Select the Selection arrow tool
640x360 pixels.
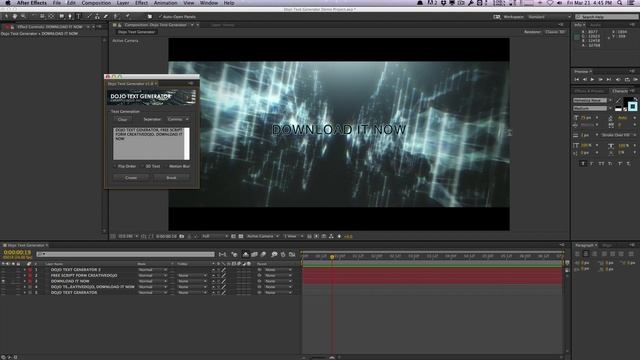coord(6,17)
